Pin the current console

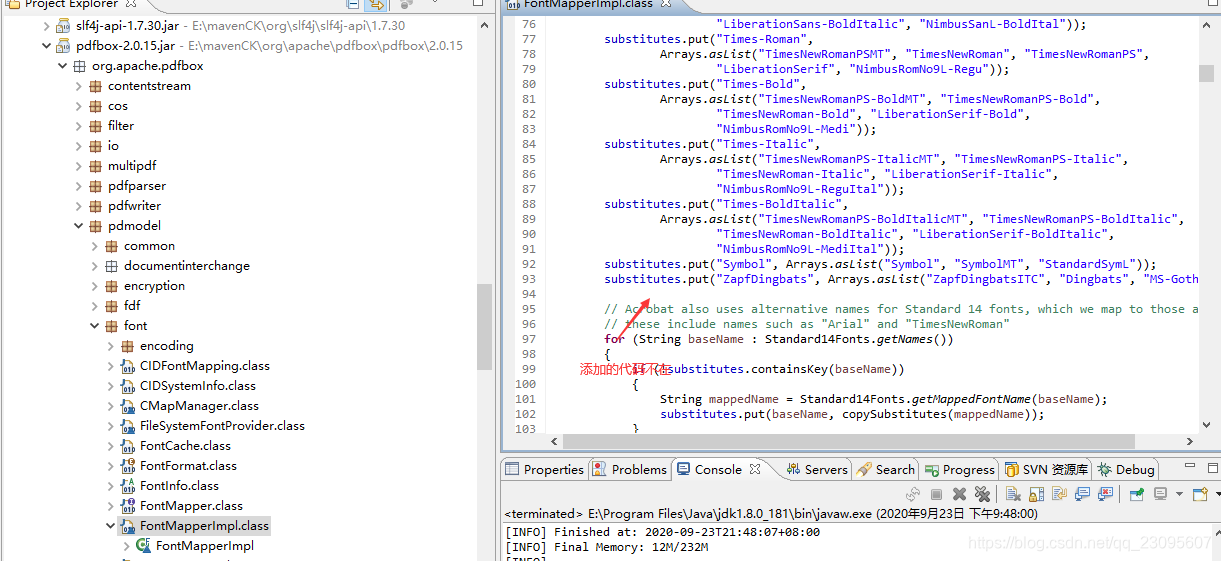pos(1136,494)
